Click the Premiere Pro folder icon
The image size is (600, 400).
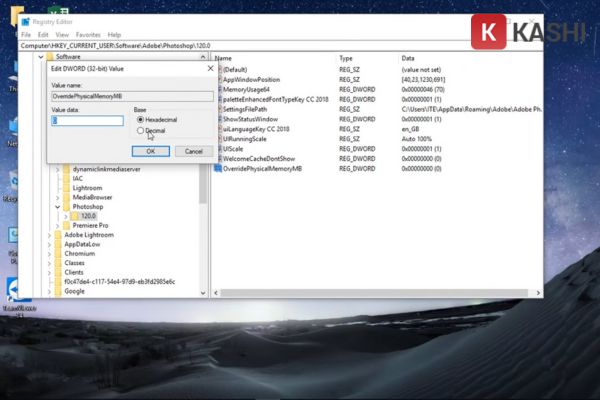(x=67, y=225)
